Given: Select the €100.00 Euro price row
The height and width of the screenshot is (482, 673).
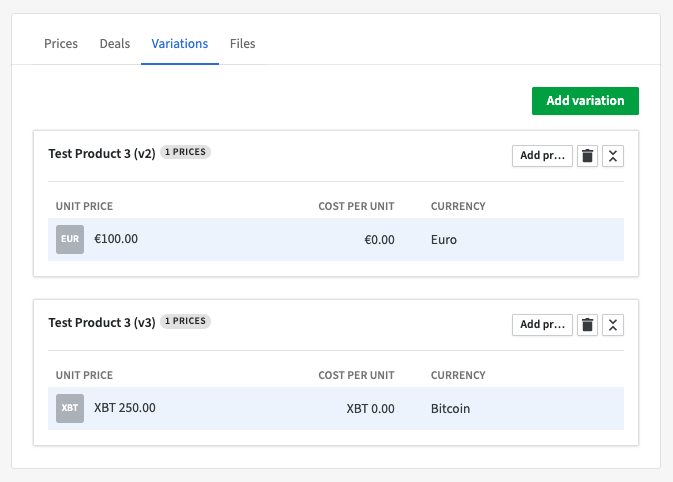Looking at the screenshot, I should (336, 239).
